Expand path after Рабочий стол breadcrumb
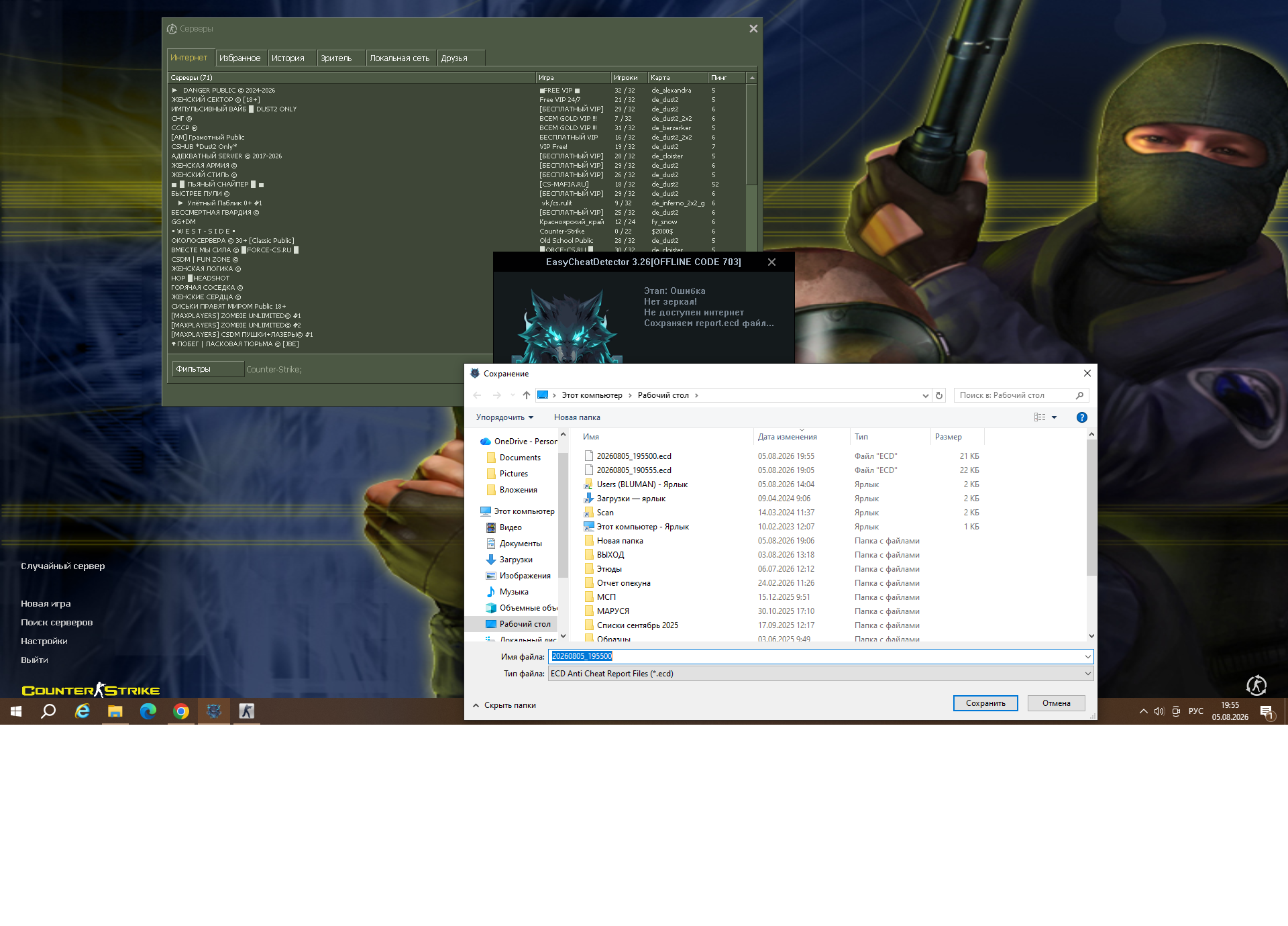The image size is (1288, 926). [x=696, y=395]
